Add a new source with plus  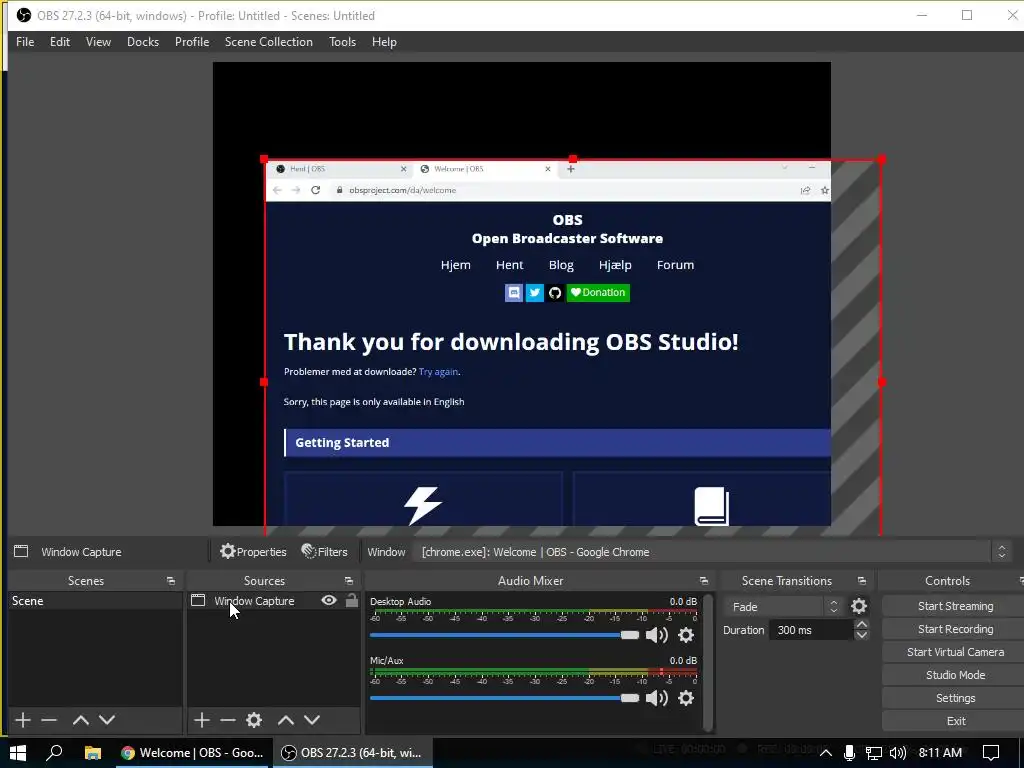(x=202, y=720)
